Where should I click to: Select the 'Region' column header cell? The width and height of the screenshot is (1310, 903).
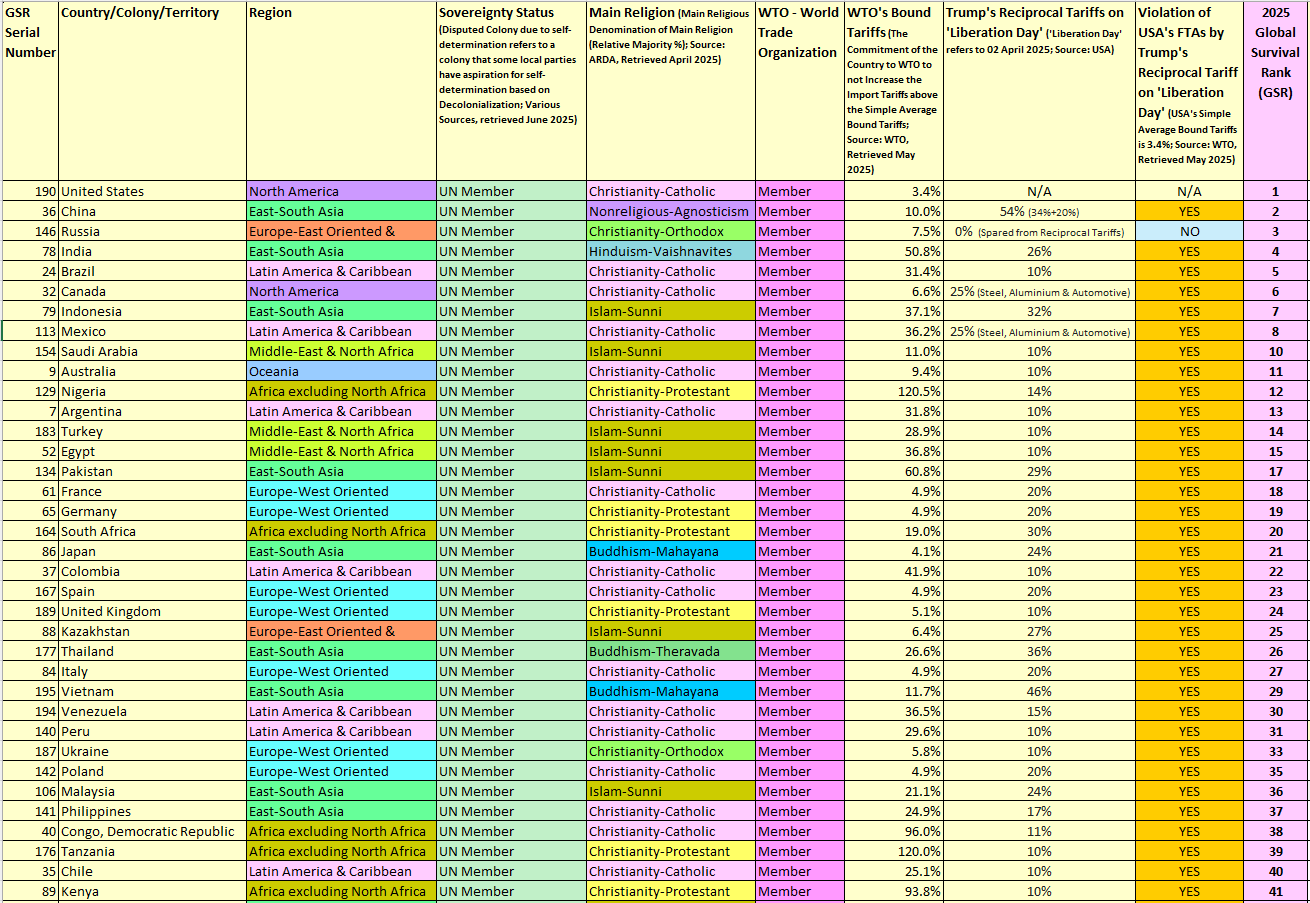click(x=341, y=92)
